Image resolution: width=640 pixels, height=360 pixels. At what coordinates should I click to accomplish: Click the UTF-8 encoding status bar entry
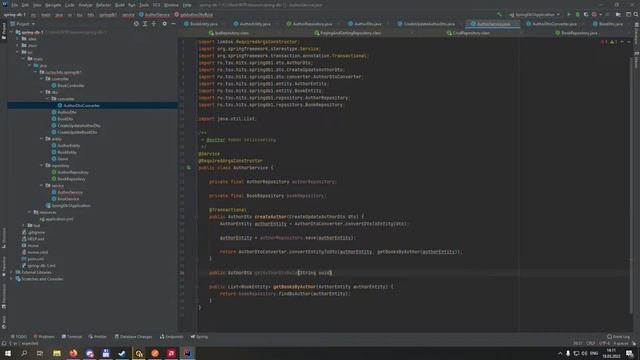point(604,343)
